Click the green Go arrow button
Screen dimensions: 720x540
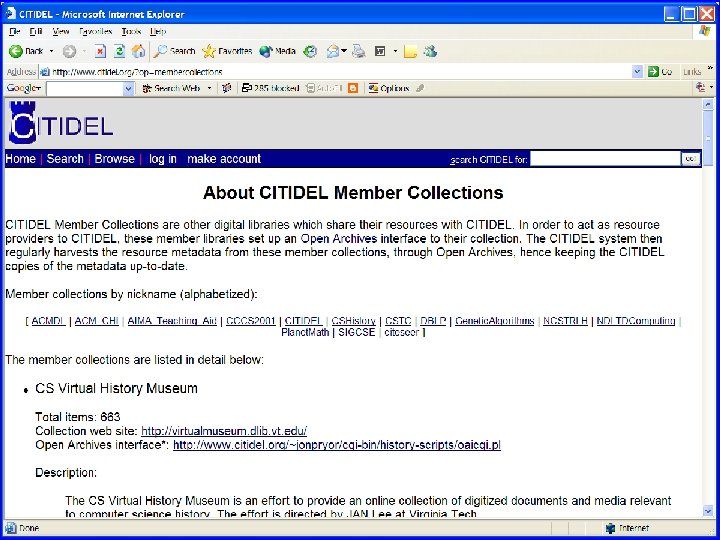coord(653,72)
